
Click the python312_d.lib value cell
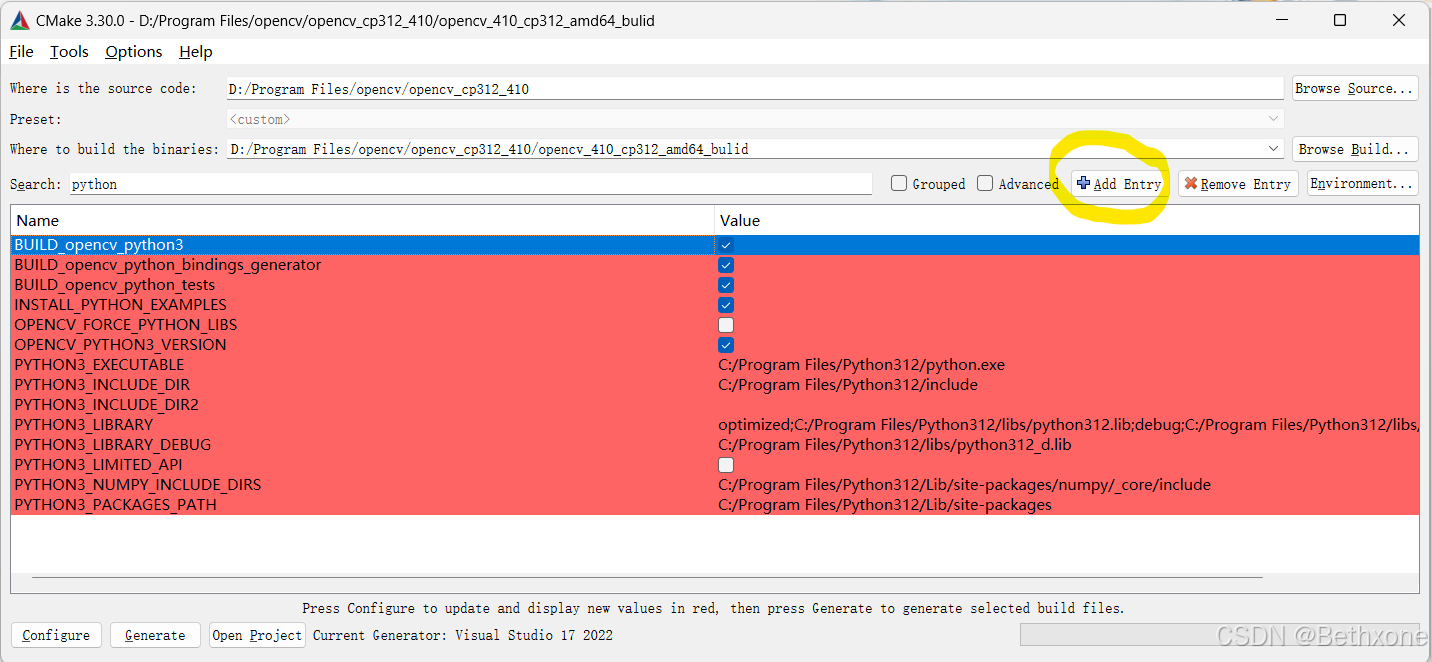click(x=895, y=445)
